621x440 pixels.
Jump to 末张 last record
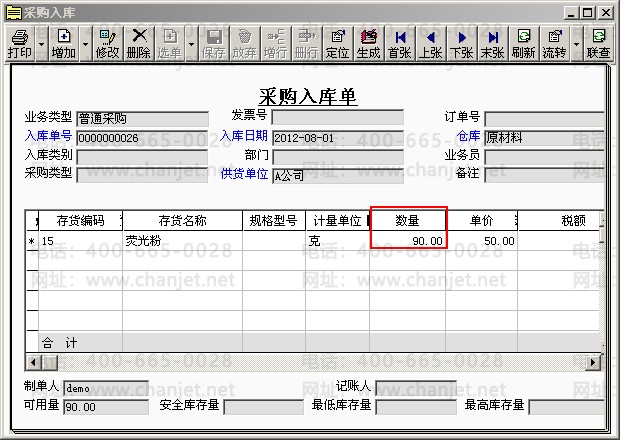point(493,44)
